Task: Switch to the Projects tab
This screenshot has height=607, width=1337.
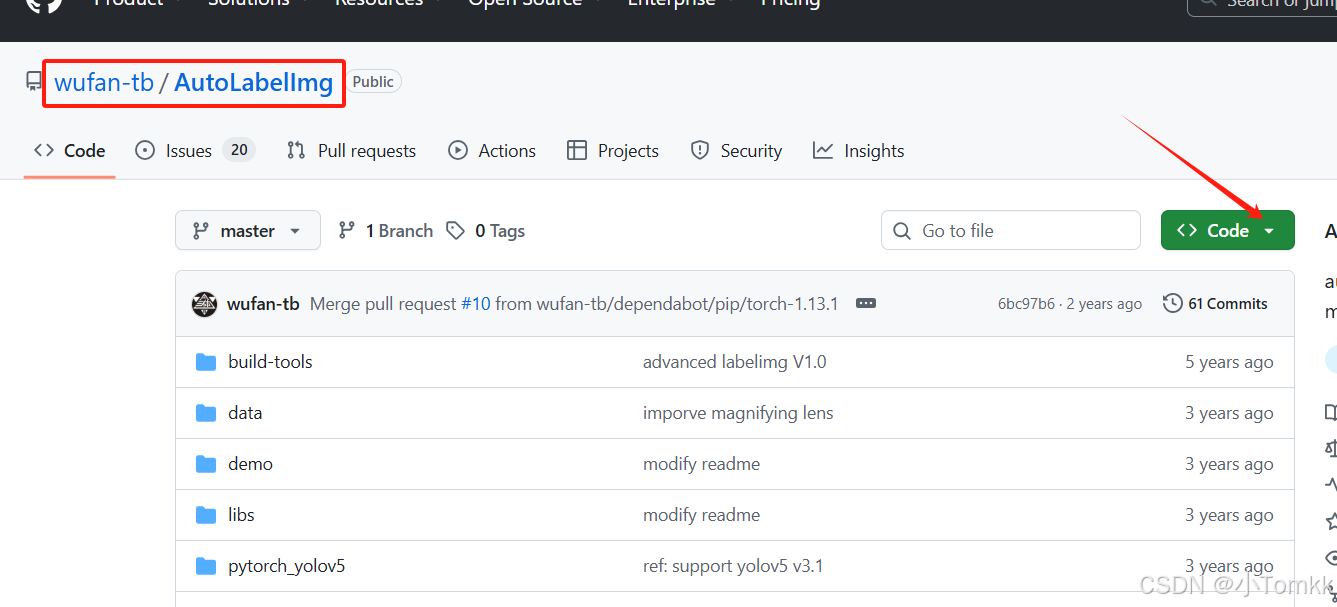Action: [x=613, y=151]
